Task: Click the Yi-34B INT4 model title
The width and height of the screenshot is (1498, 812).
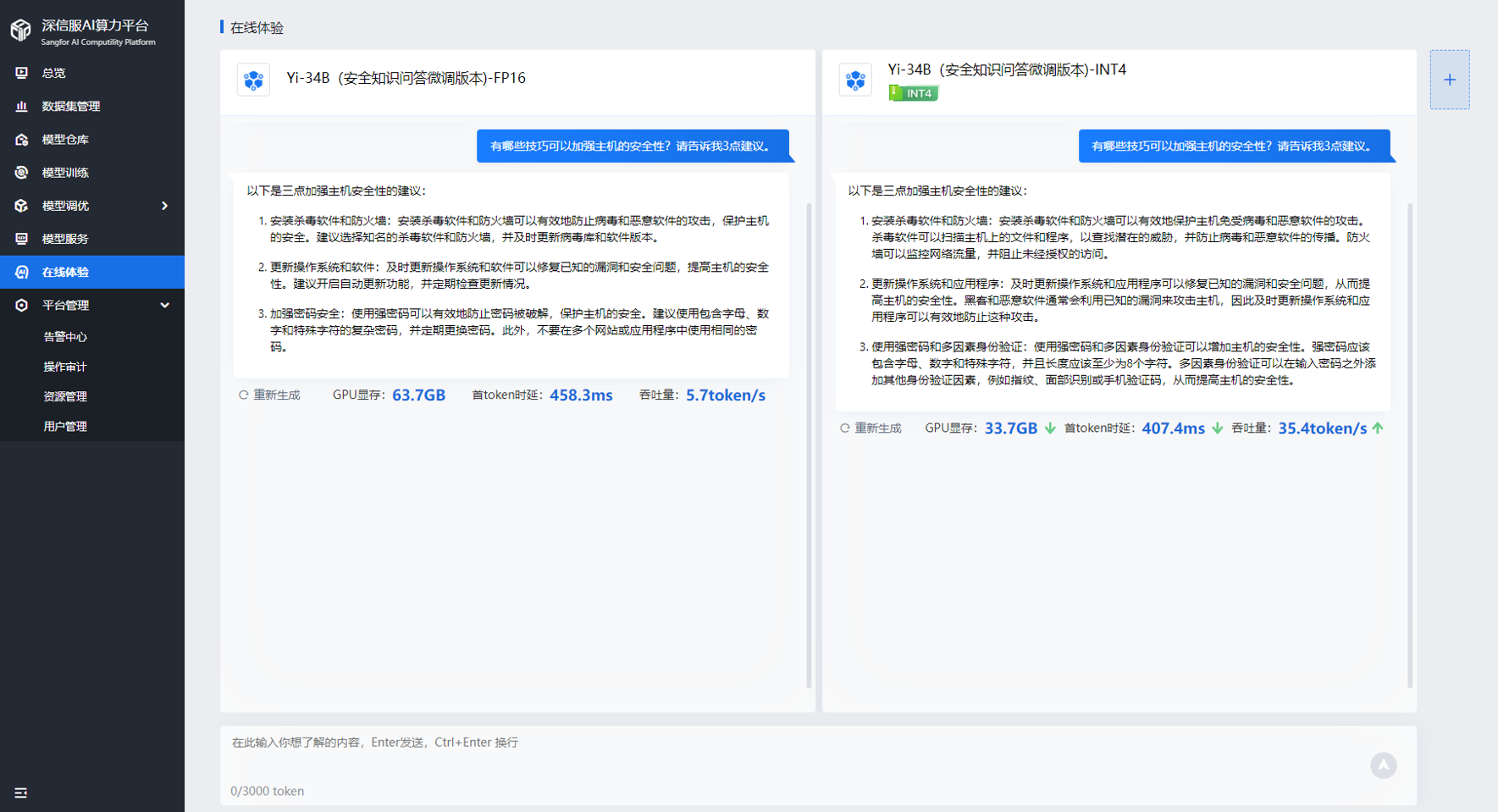Action: click(x=1007, y=69)
